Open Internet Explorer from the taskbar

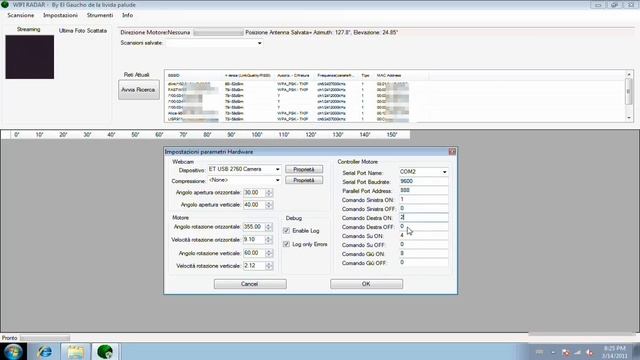(x=44, y=351)
